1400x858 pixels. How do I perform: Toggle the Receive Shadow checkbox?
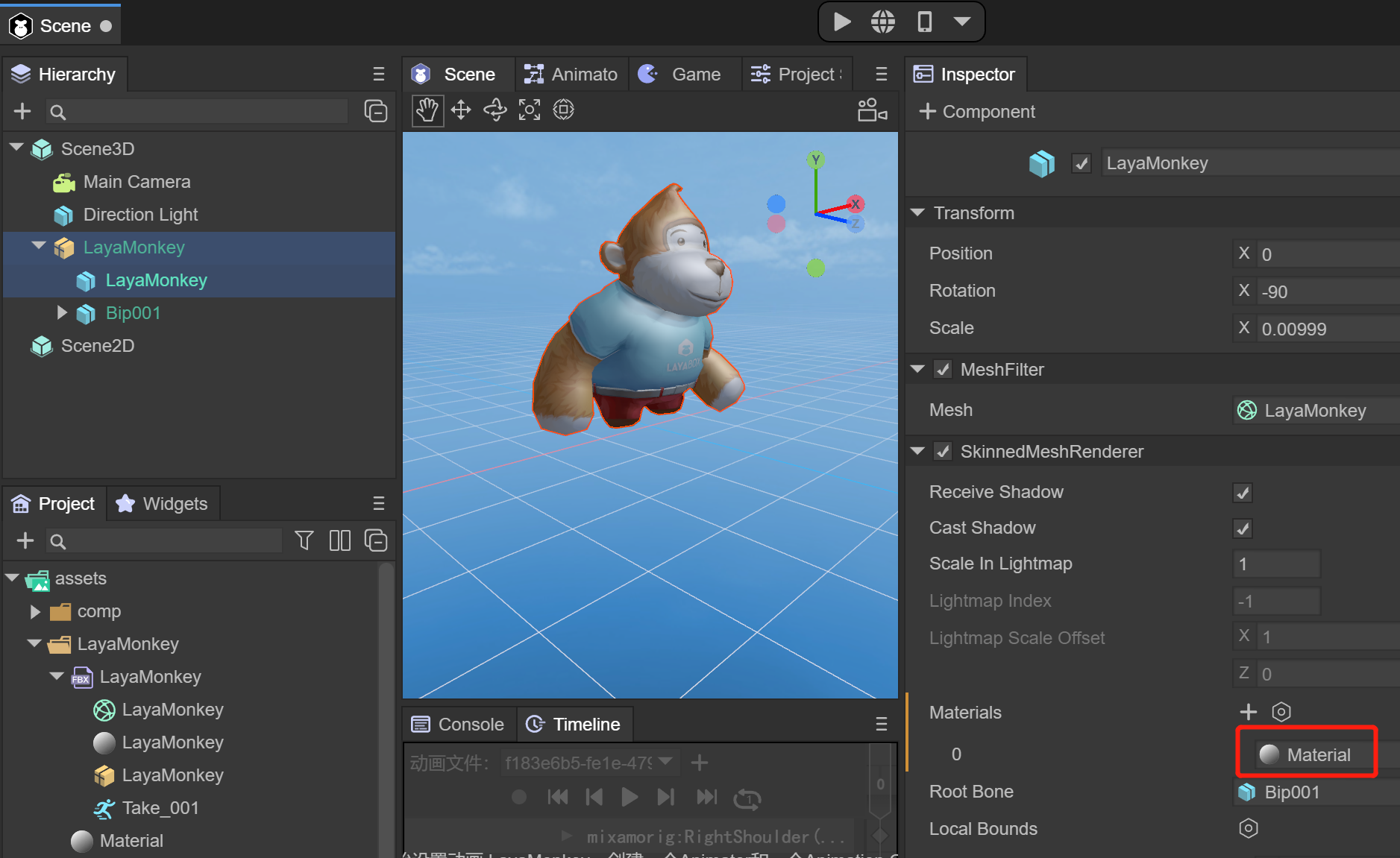1243,493
